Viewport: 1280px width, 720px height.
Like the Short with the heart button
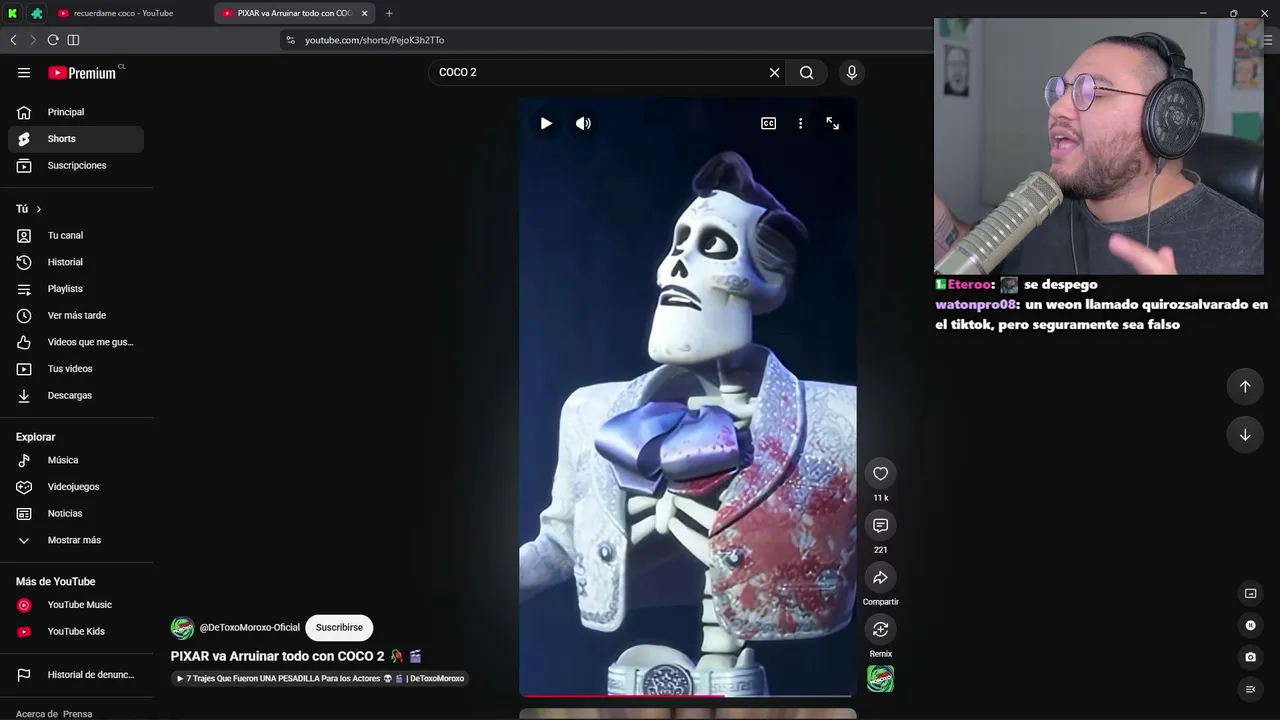(x=880, y=474)
